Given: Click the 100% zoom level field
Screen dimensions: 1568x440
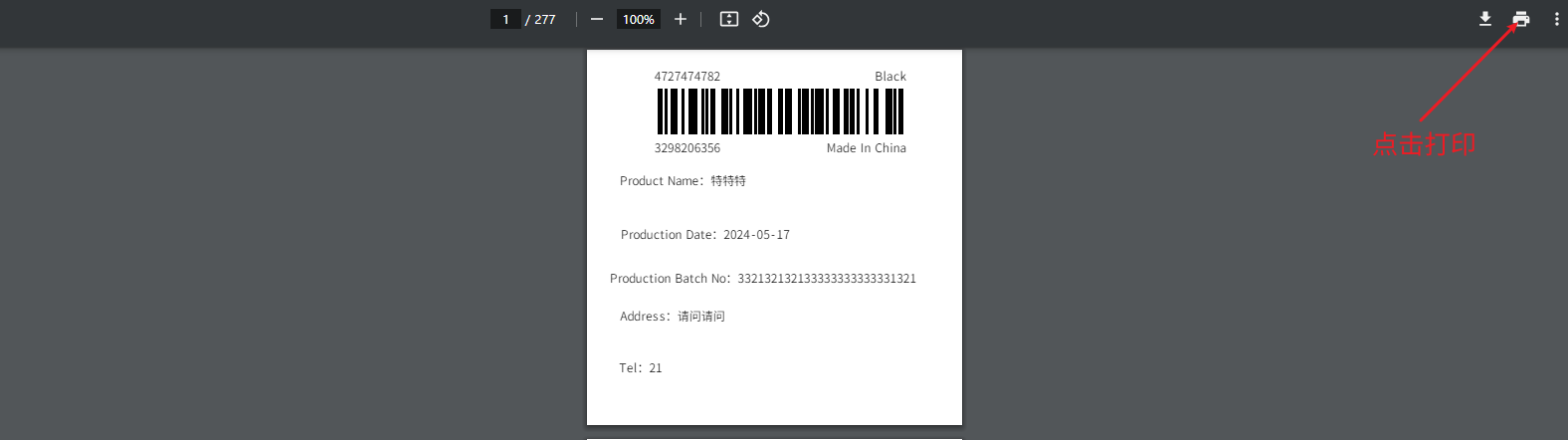Looking at the screenshot, I should (639, 19).
